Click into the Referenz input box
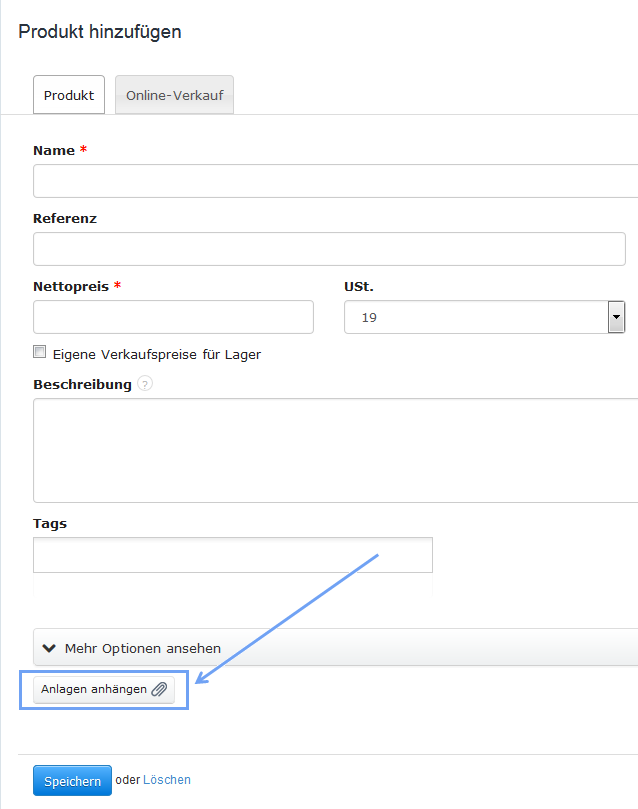The width and height of the screenshot is (638, 809). (x=329, y=250)
